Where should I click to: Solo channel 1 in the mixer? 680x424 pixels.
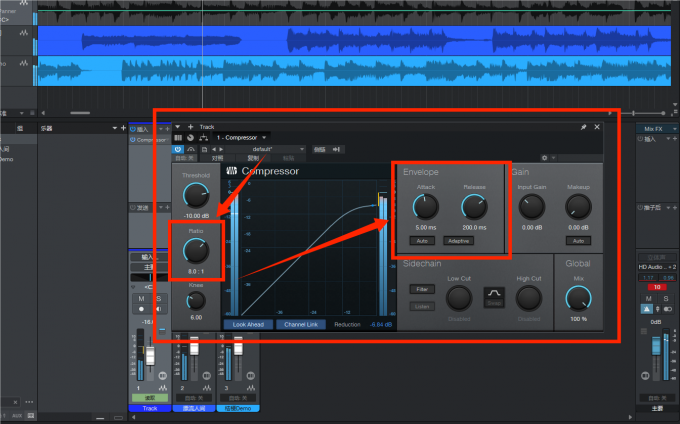click(x=157, y=299)
